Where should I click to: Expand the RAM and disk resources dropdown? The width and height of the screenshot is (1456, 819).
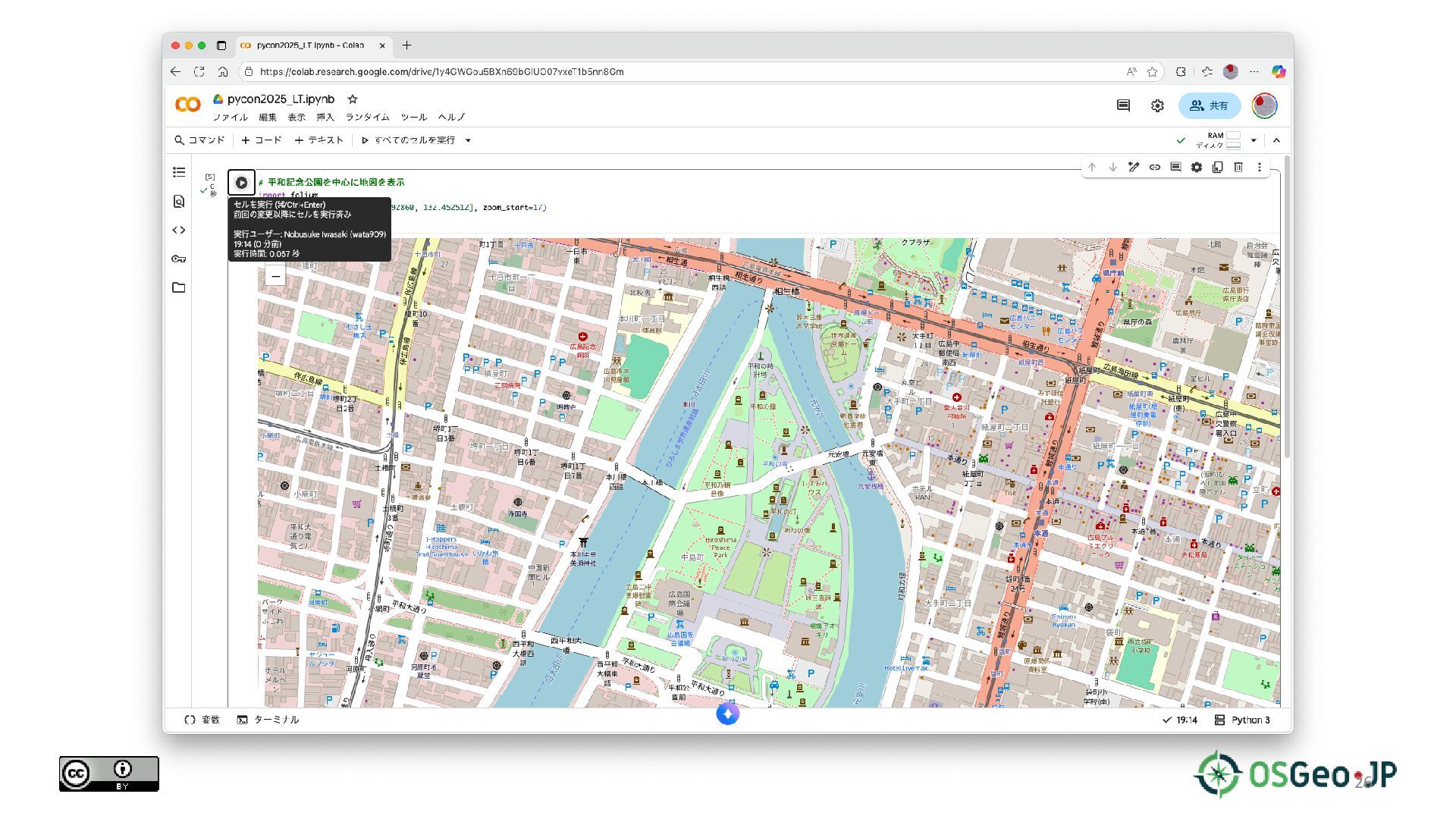[1254, 140]
